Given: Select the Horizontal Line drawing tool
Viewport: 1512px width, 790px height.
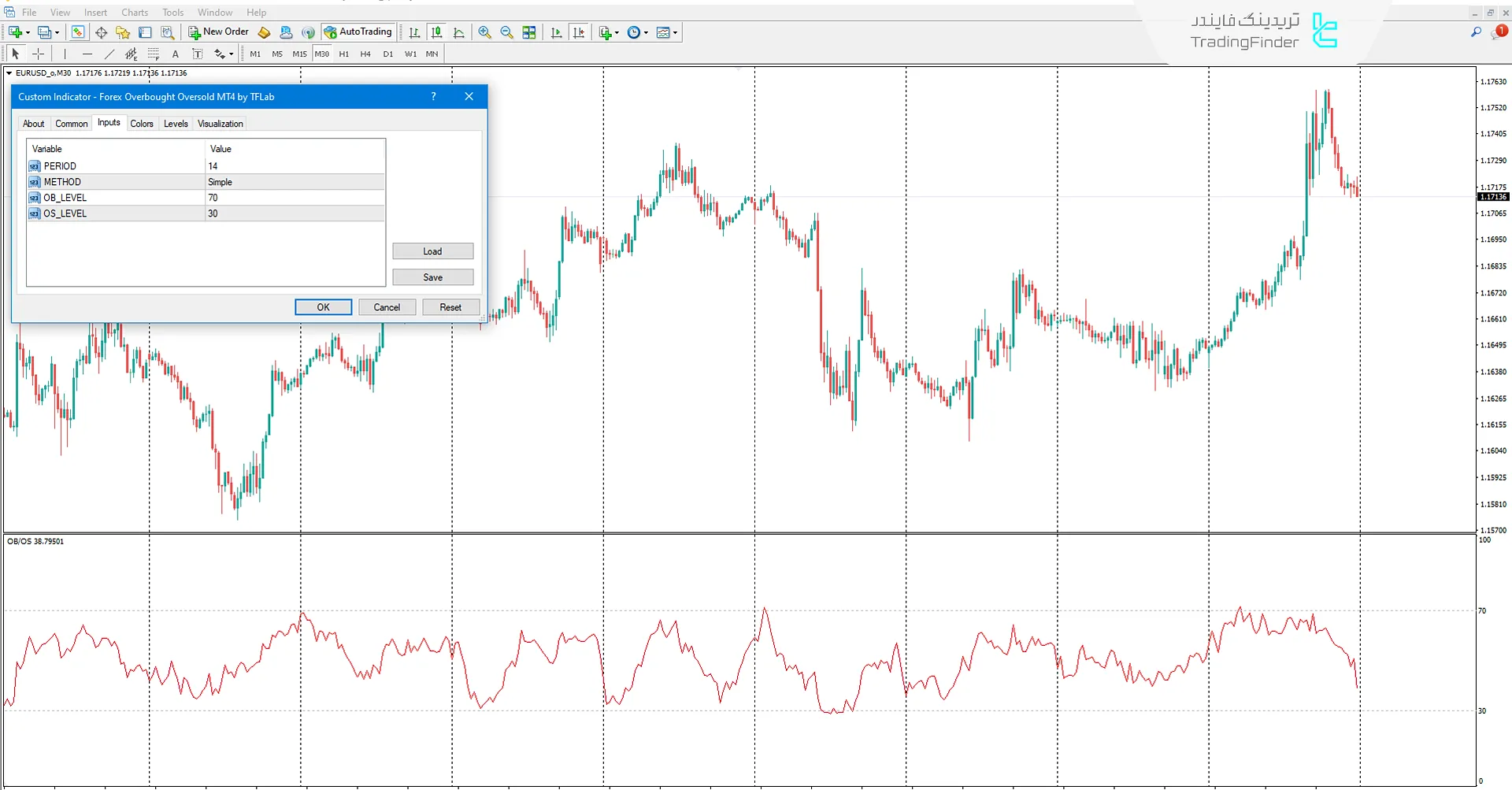Looking at the screenshot, I should (x=87, y=54).
